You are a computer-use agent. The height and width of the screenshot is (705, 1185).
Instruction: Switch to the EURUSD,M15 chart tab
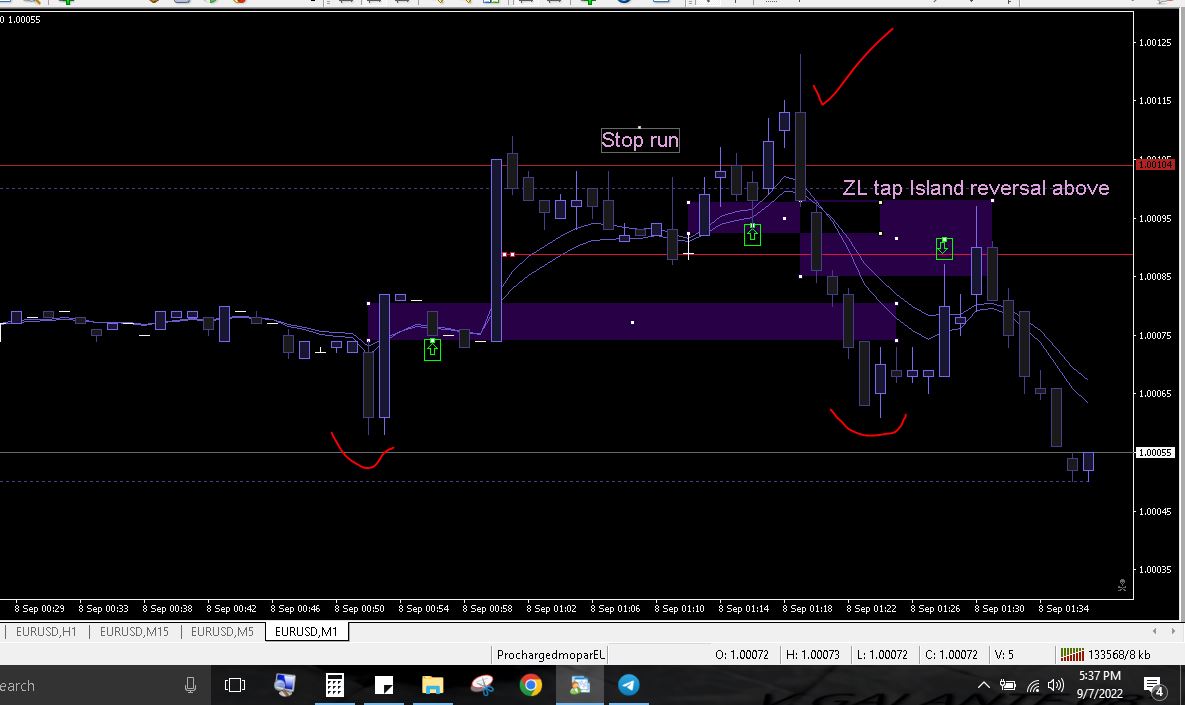[135, 632]
